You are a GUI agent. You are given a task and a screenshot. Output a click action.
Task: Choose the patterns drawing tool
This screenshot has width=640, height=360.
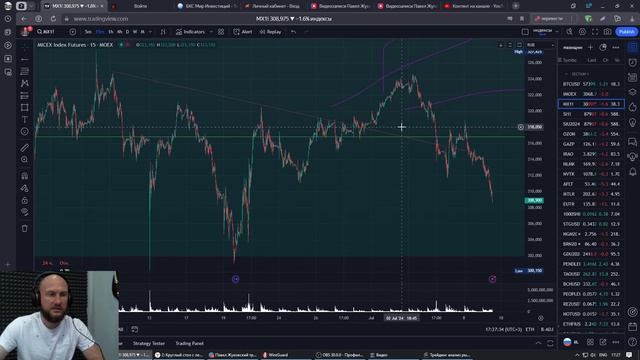point(24,83)
